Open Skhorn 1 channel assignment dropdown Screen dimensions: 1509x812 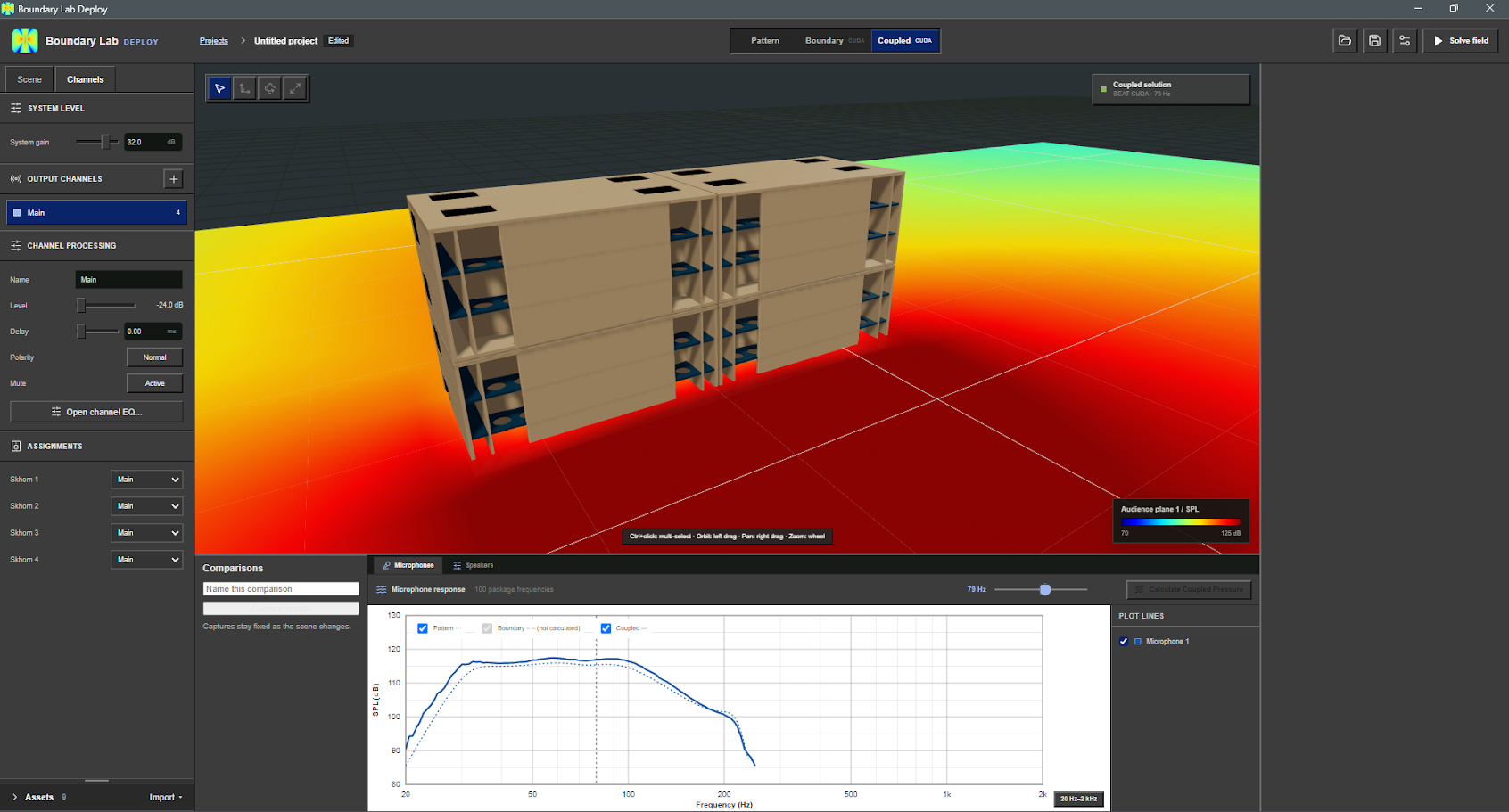point(147,480)
